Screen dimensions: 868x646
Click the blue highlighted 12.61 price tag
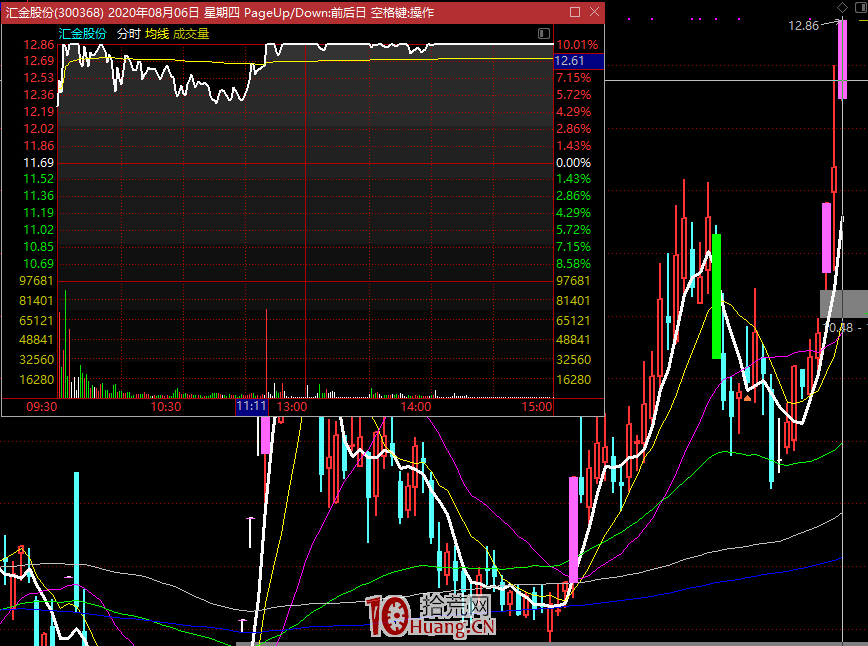click(x=578, y=61)
